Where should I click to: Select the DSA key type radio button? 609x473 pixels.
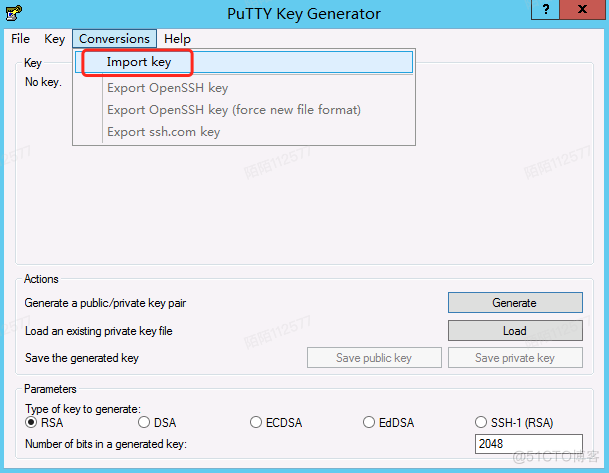point(145,422)
